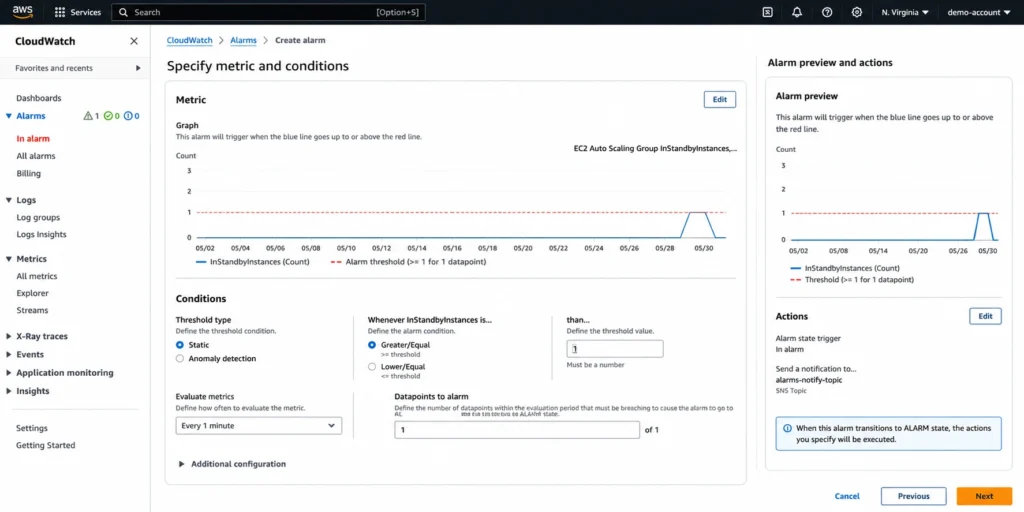Viewport: 1024px width, 512px height.
Task: Click the Alarm threshold legend entry
Action: pos(408,262)
